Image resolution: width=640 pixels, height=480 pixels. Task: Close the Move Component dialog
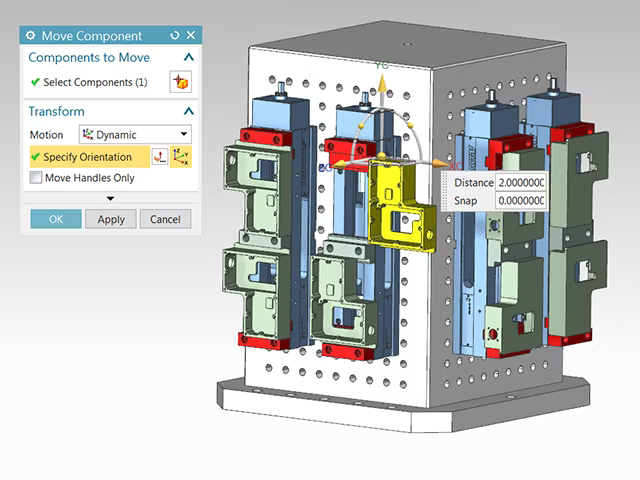coord(191,36)
